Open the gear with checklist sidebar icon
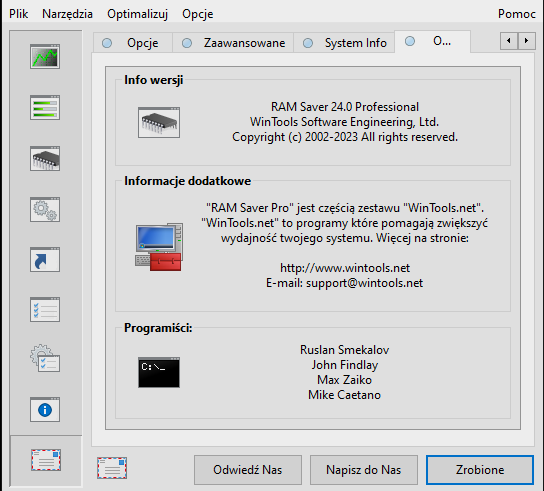 [x=45, y=358]
